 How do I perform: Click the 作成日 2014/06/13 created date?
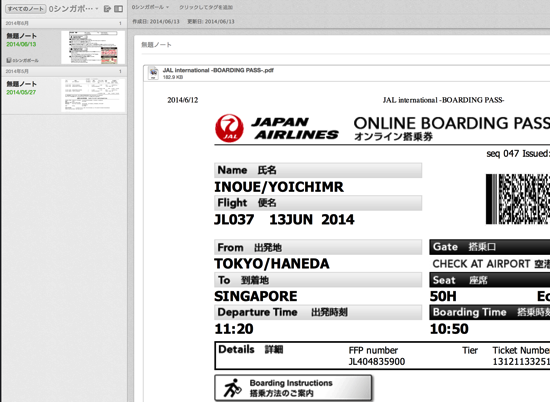[156, 22]
